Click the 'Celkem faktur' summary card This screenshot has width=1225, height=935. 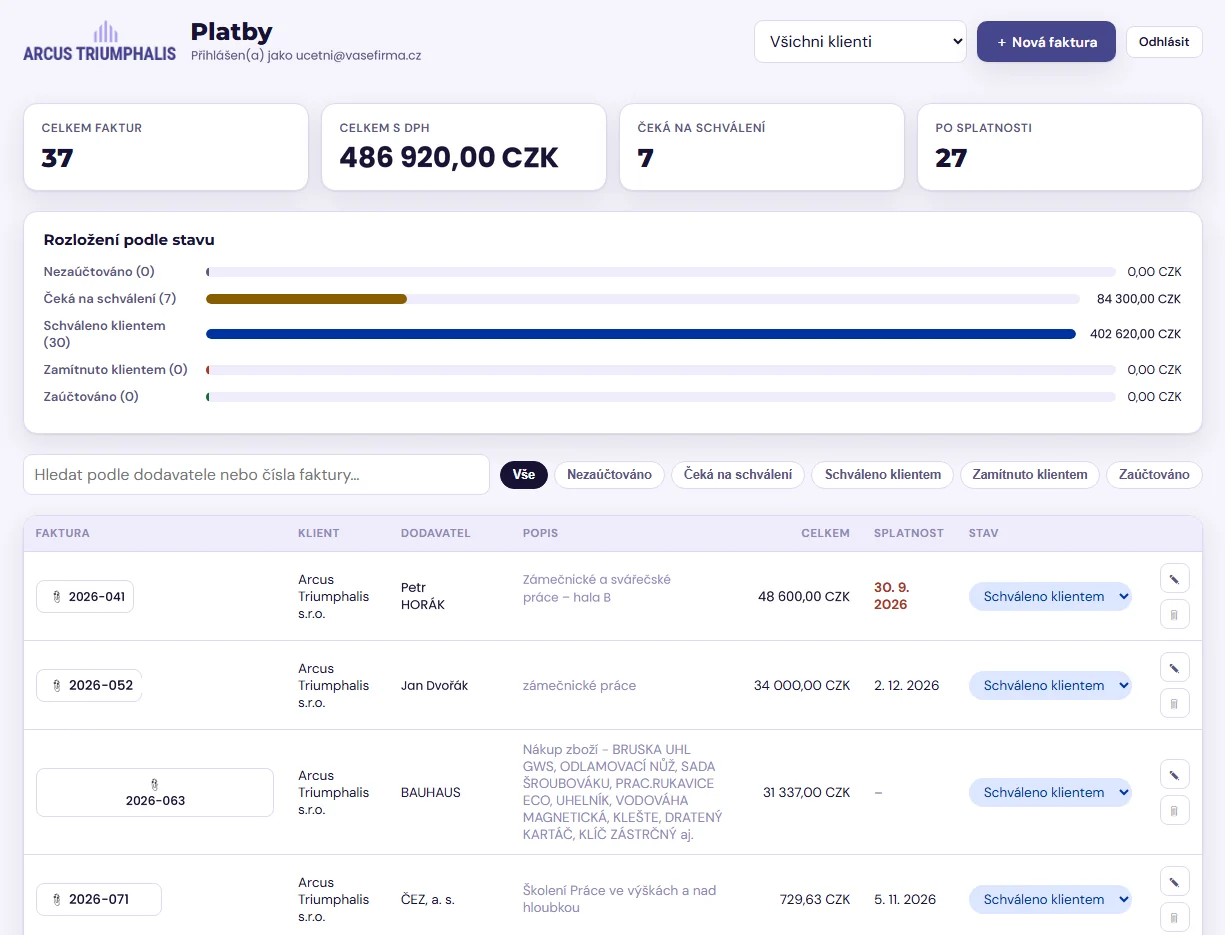[x=166, y=147]
